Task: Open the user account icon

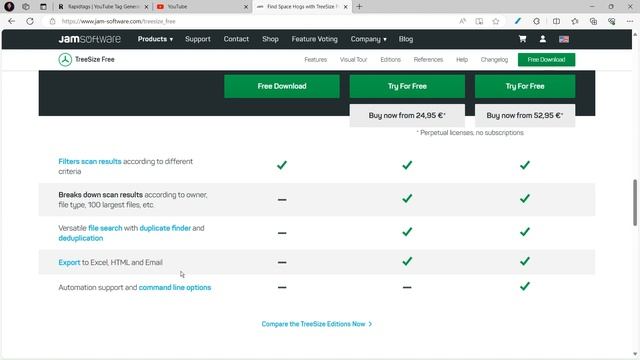Action: coord(542,39)
